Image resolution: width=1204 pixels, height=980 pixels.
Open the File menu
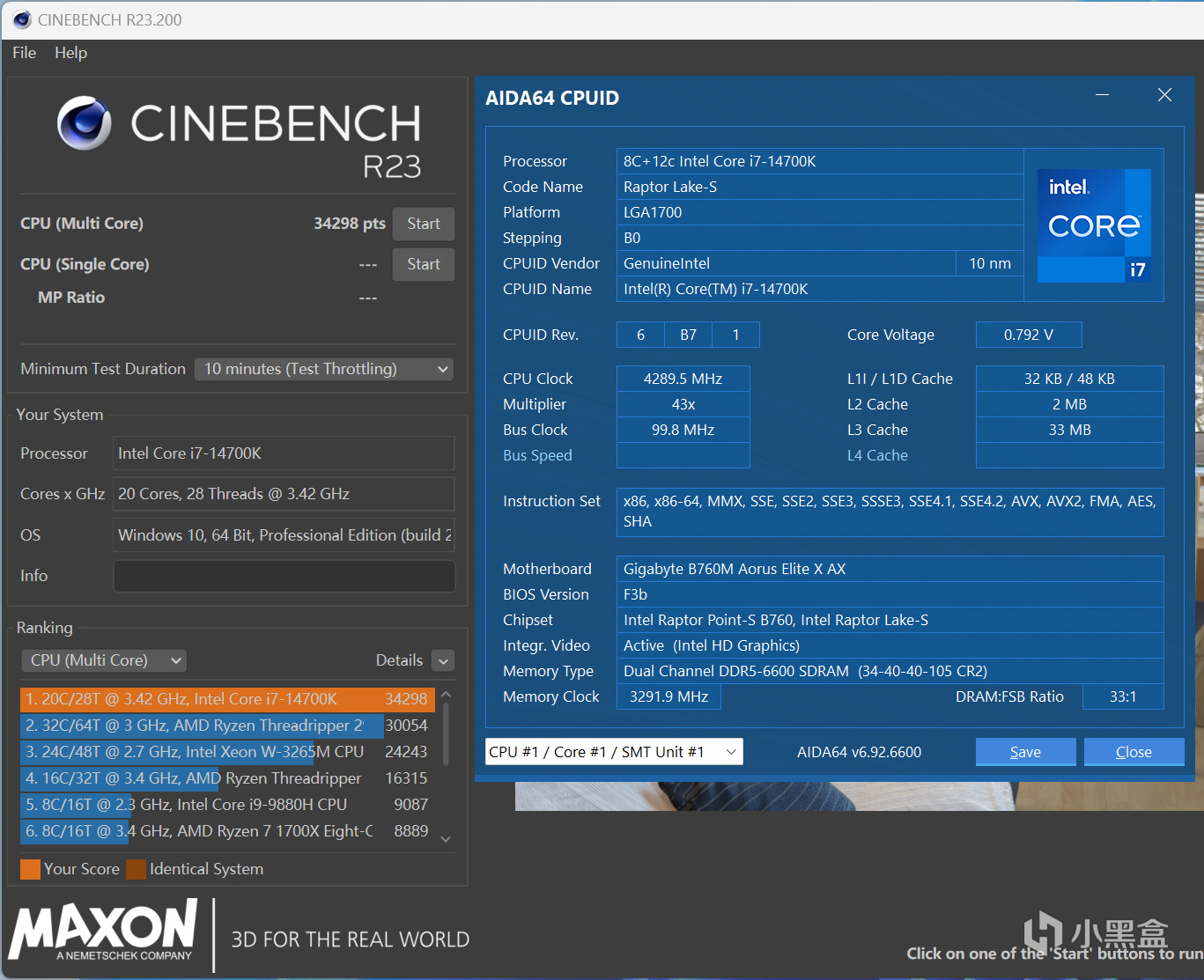[25, 53]
